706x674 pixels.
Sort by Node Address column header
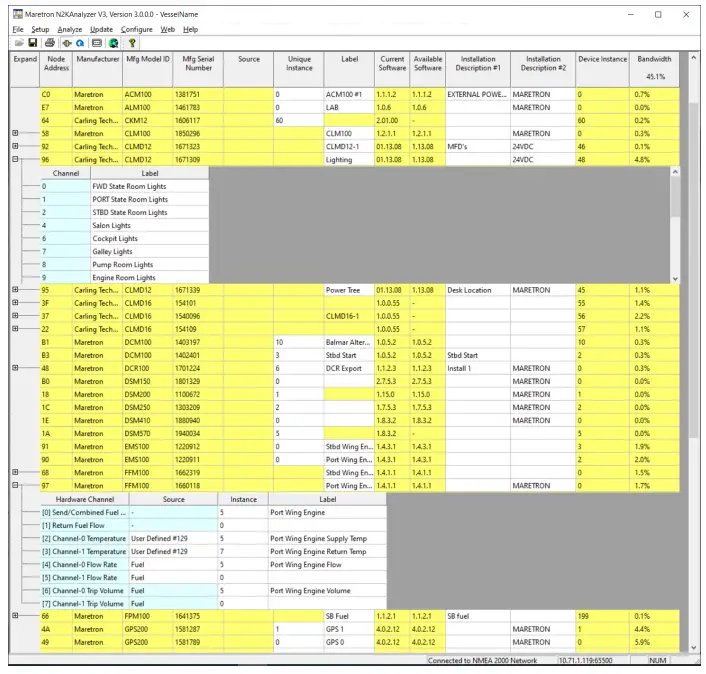[x=56, y=69]
